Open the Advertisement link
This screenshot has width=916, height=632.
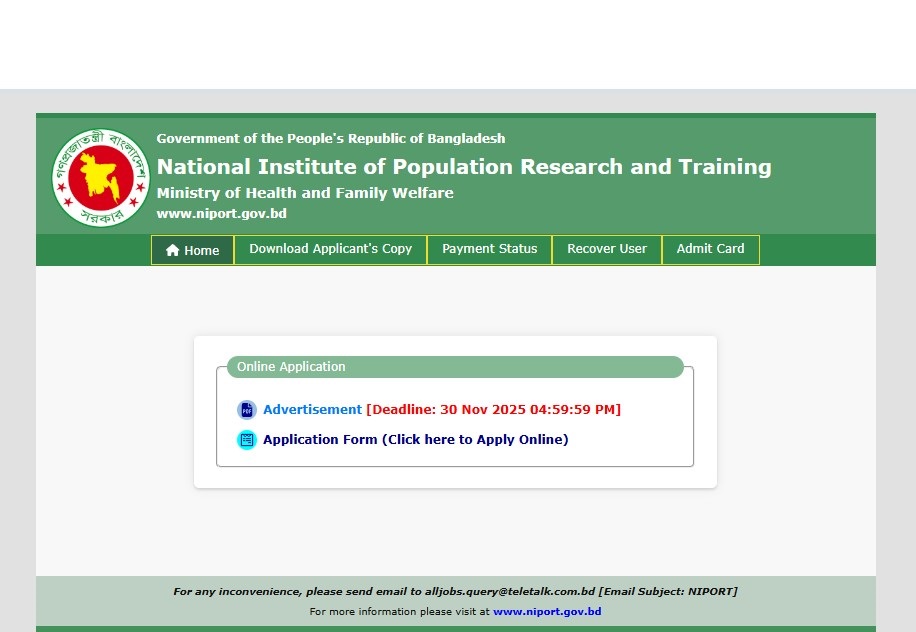[x=312, y=410]
